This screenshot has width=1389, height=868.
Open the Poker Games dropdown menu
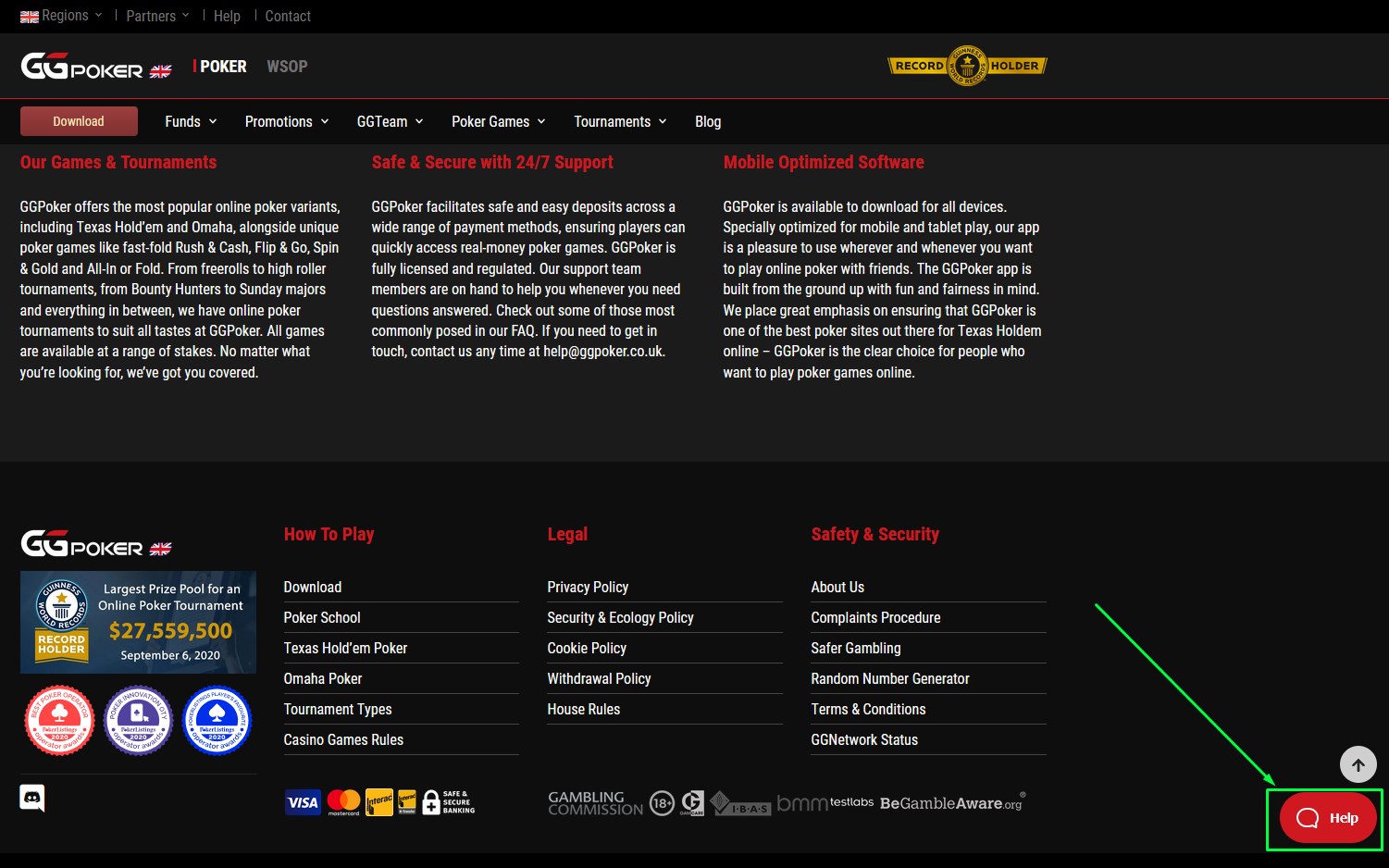tap(499, 121)
